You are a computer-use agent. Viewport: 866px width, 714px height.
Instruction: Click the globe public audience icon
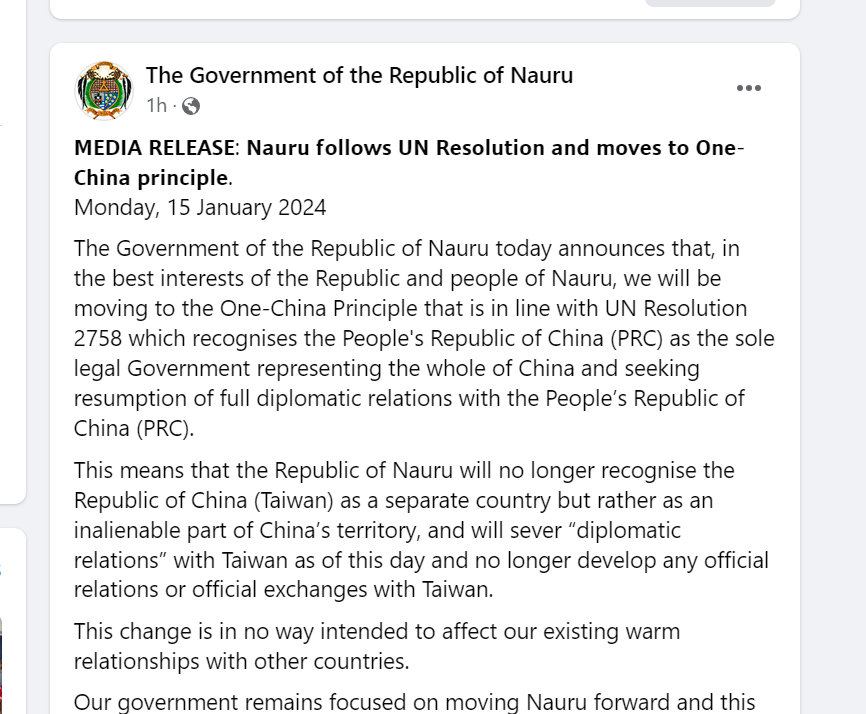pyautogui.click(x=191, y=105)
